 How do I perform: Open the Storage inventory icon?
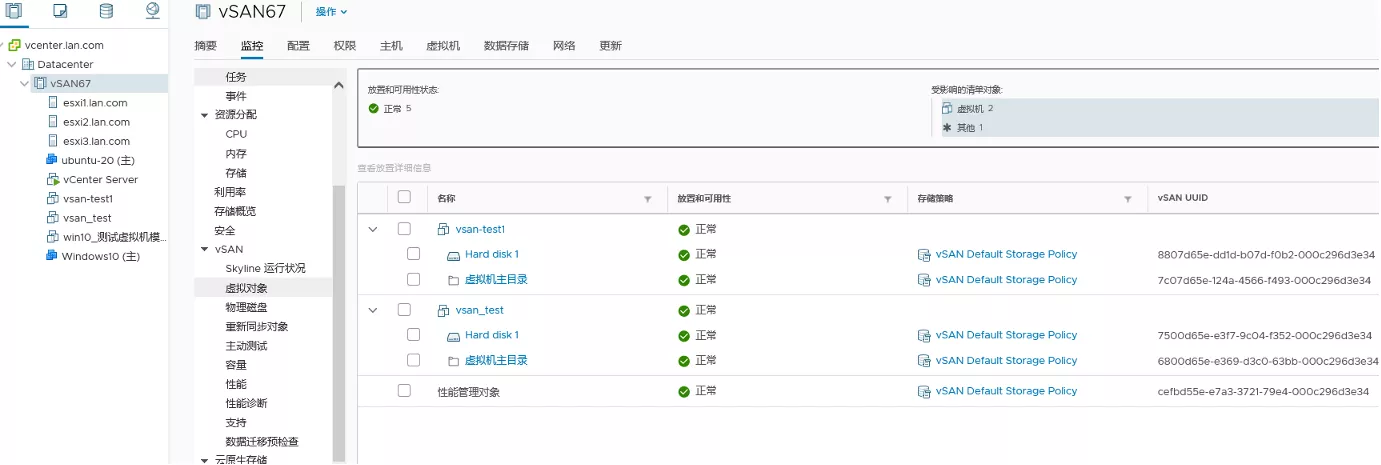coord(106,11)
